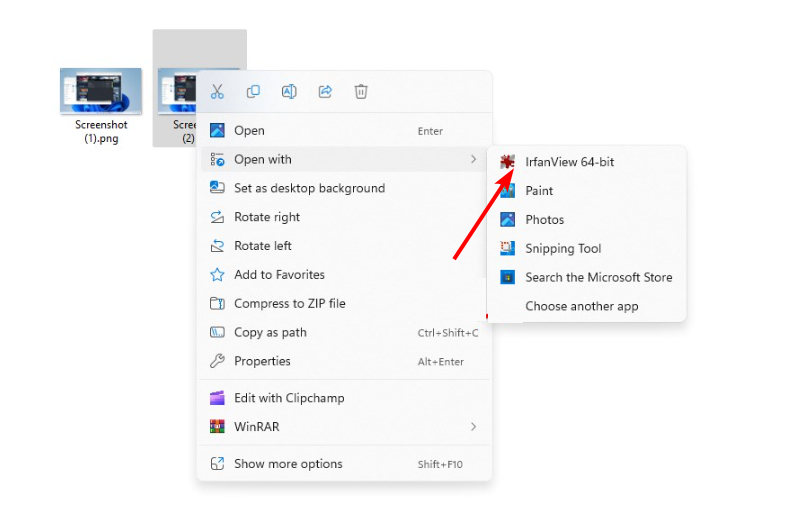Click the Screenshot (1).png file name

tap(101, 131)
